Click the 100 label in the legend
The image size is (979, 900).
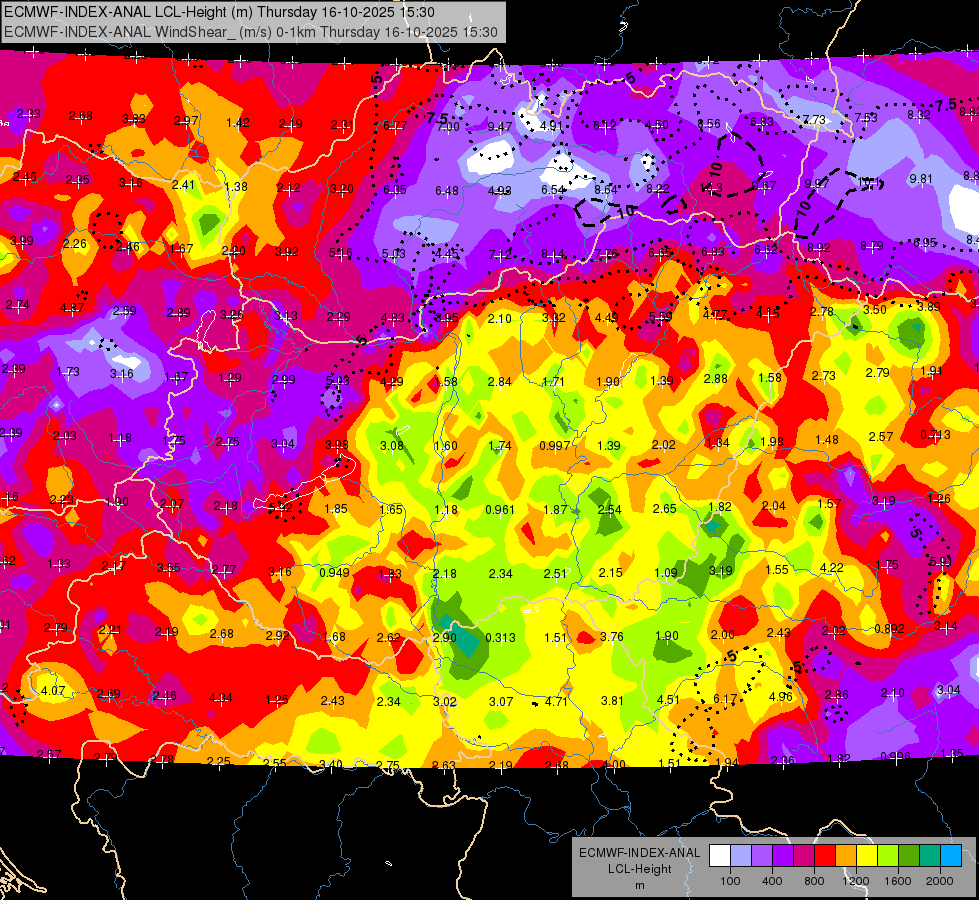[x=730, y=881]
